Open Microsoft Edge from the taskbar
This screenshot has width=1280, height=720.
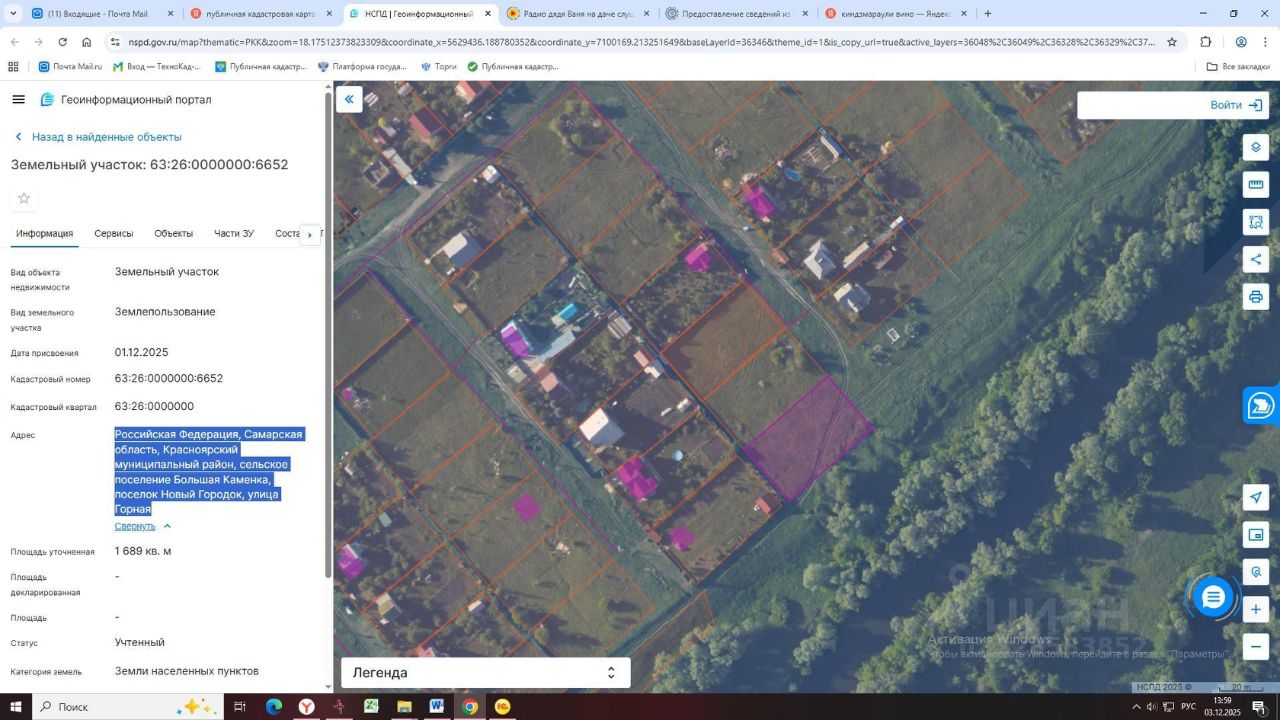pos(273,707)
